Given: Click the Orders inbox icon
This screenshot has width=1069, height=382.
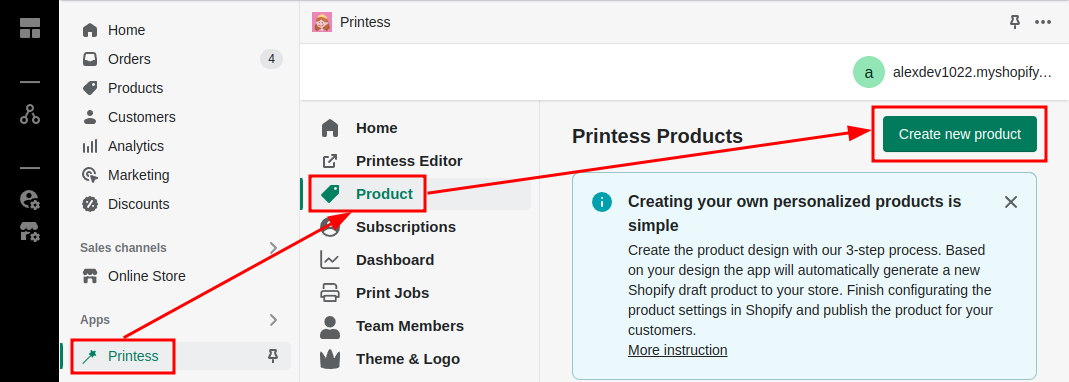Looking at the screenshot, I should [89, 59].
